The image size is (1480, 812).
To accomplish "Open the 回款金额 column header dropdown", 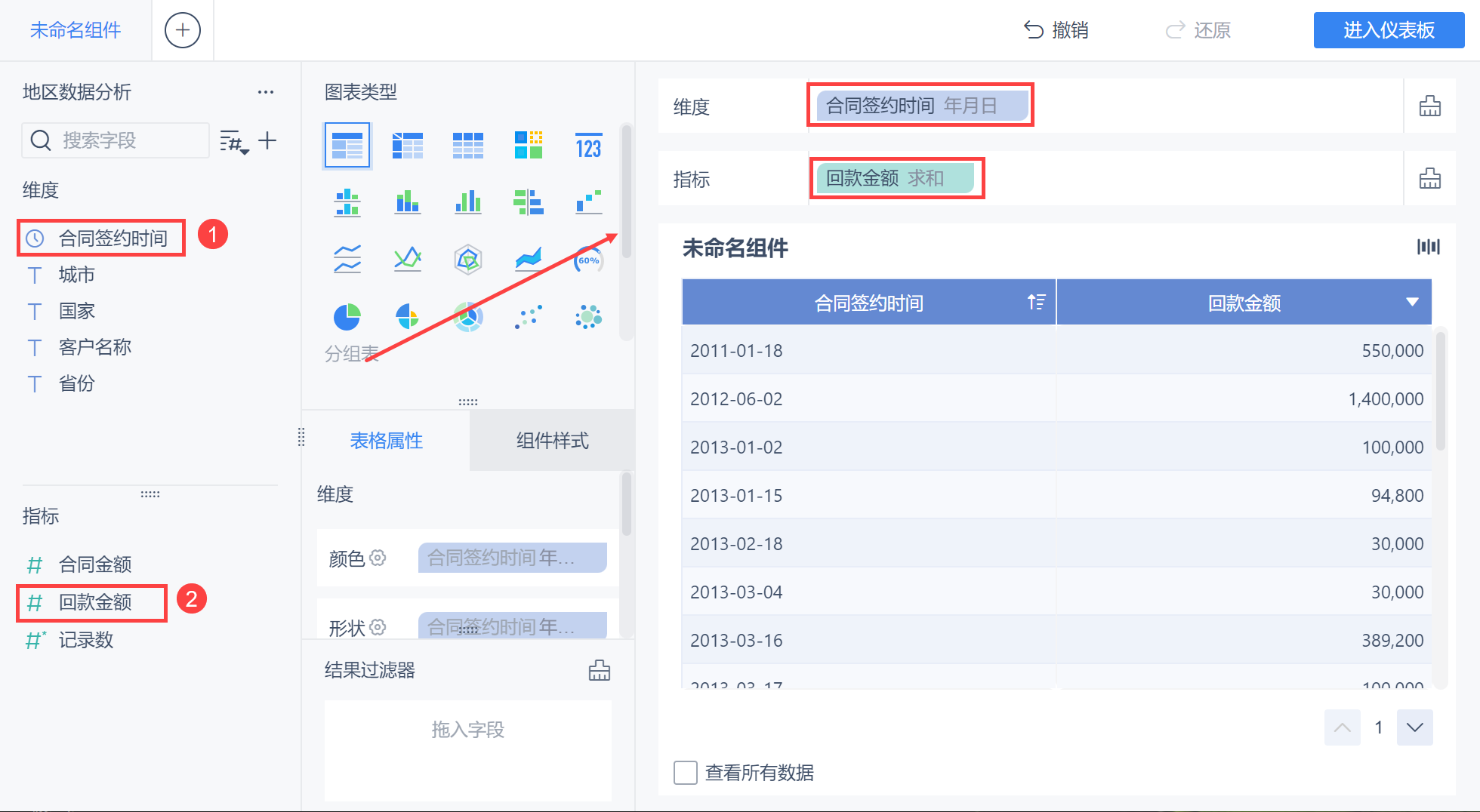I will coord(1412,303).
